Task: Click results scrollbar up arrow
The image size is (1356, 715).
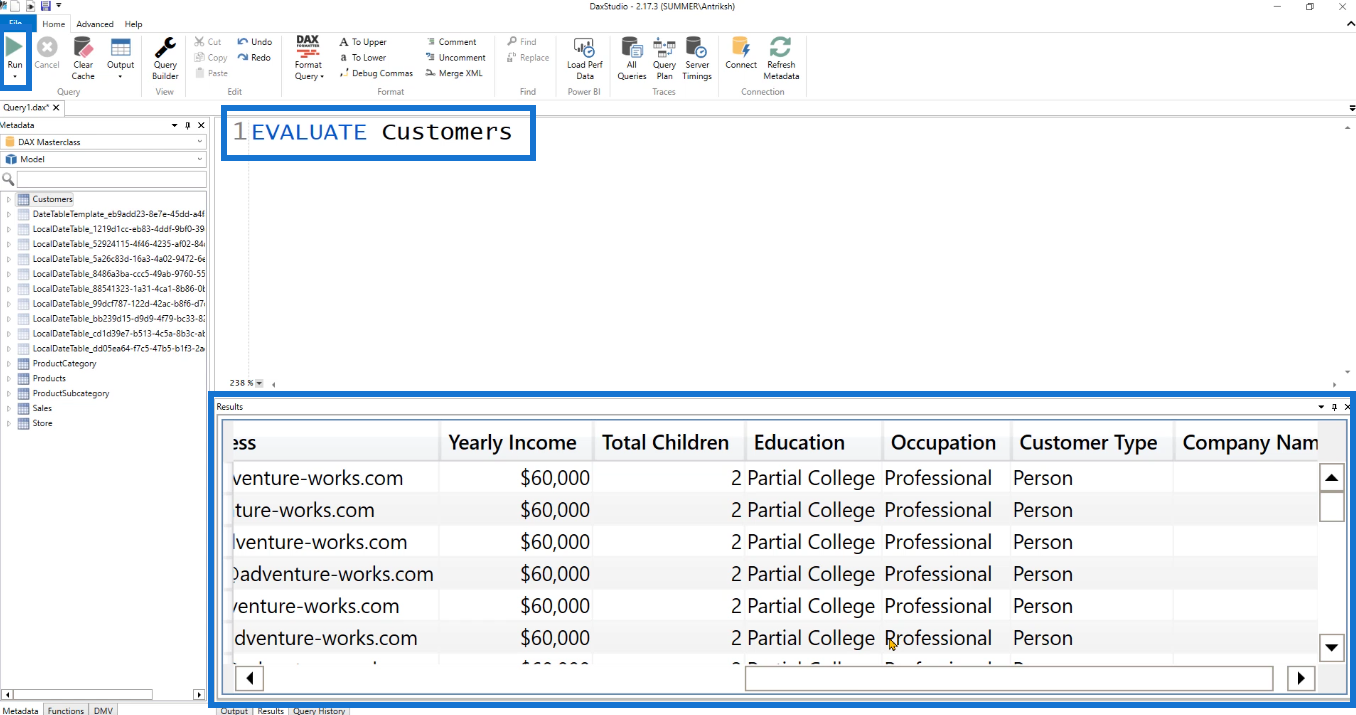Action: (1331, 478)
